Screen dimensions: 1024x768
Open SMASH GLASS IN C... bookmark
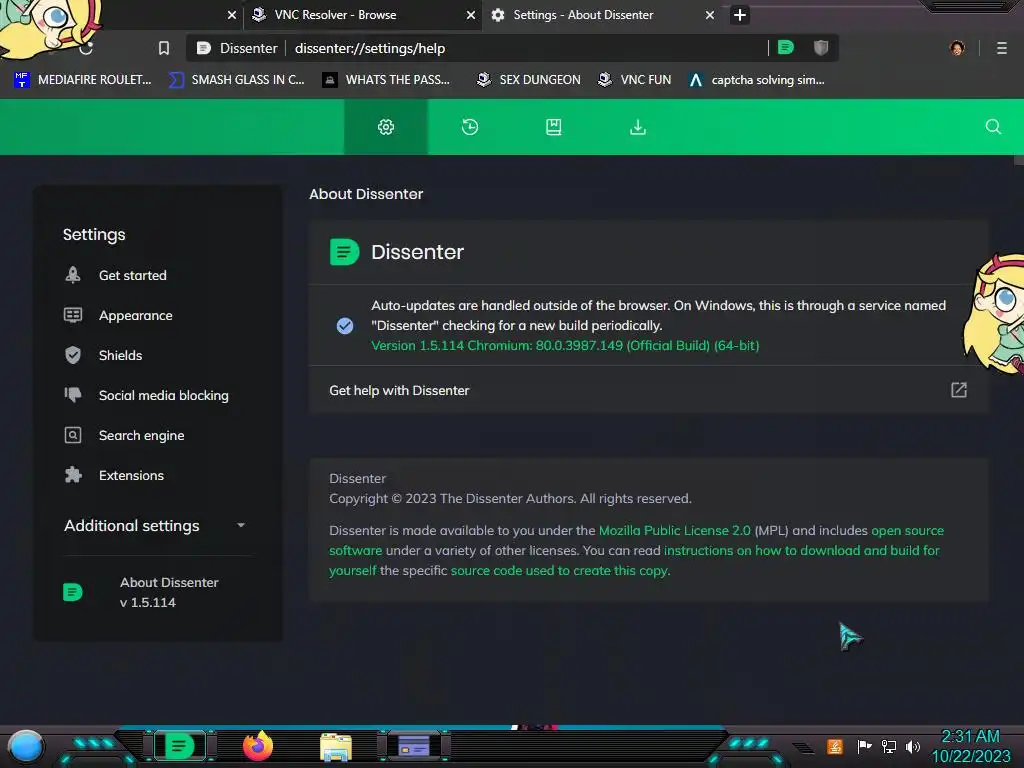coord(236,80)
